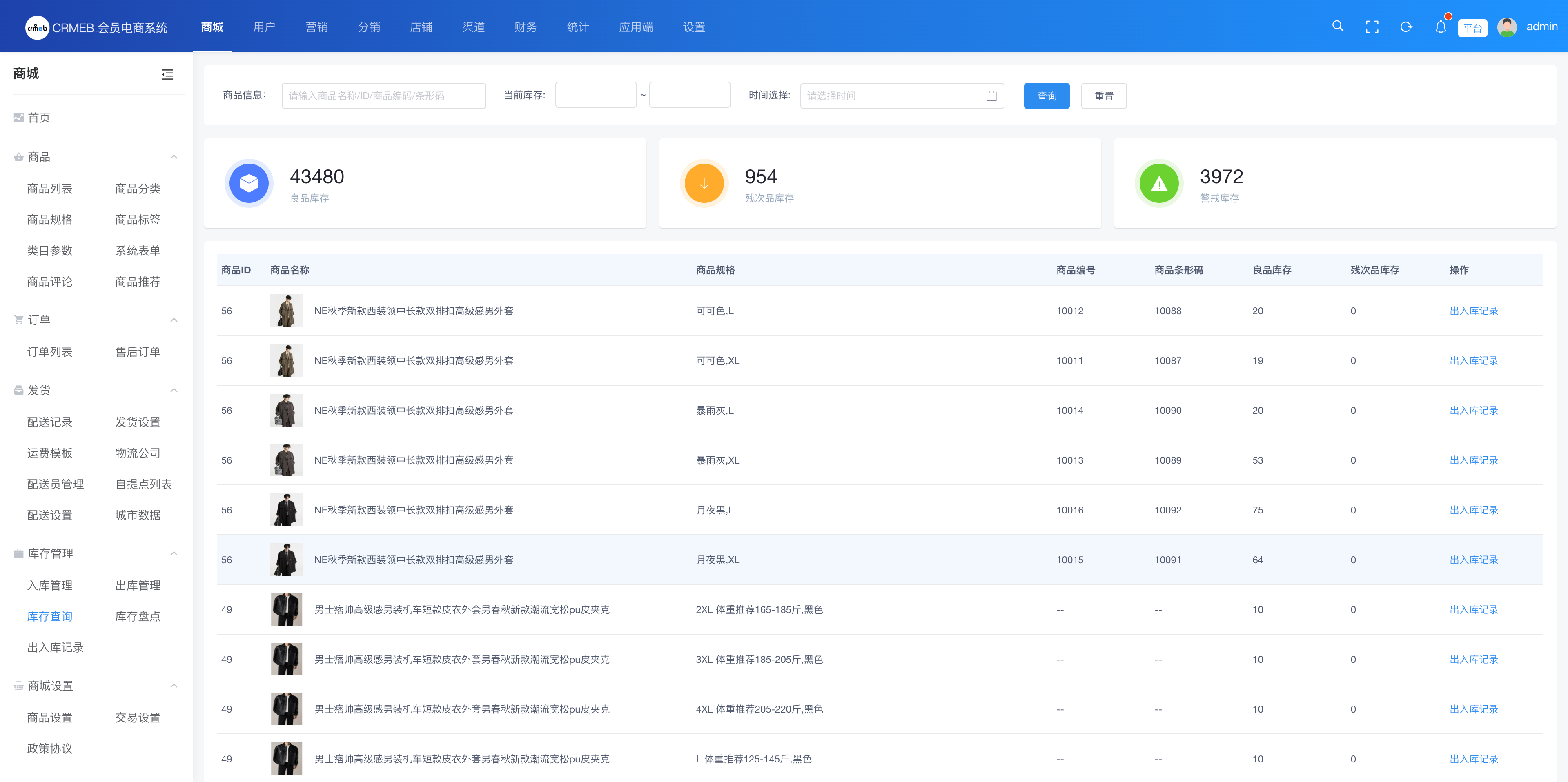1568x782 pixels.
Task: Click the calendar icon in time picker
Action: coord(991,96)
